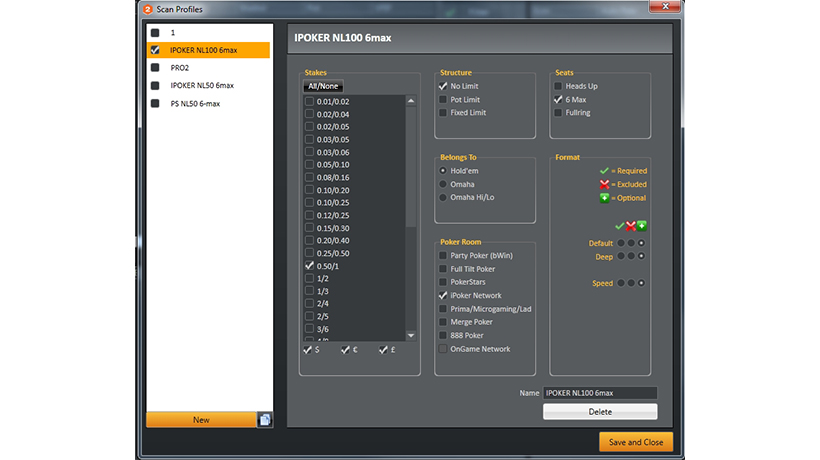Click the stakes list scroll up arrow
Viewport: 820px width, 460px height.
click(x=411, y=101)
